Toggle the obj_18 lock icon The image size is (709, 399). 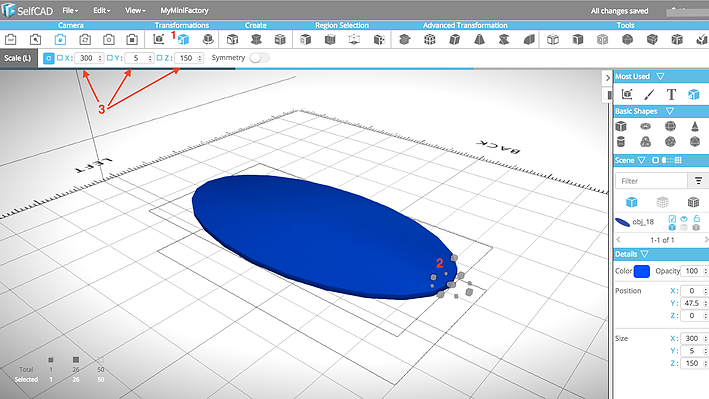tap(696, 218)
